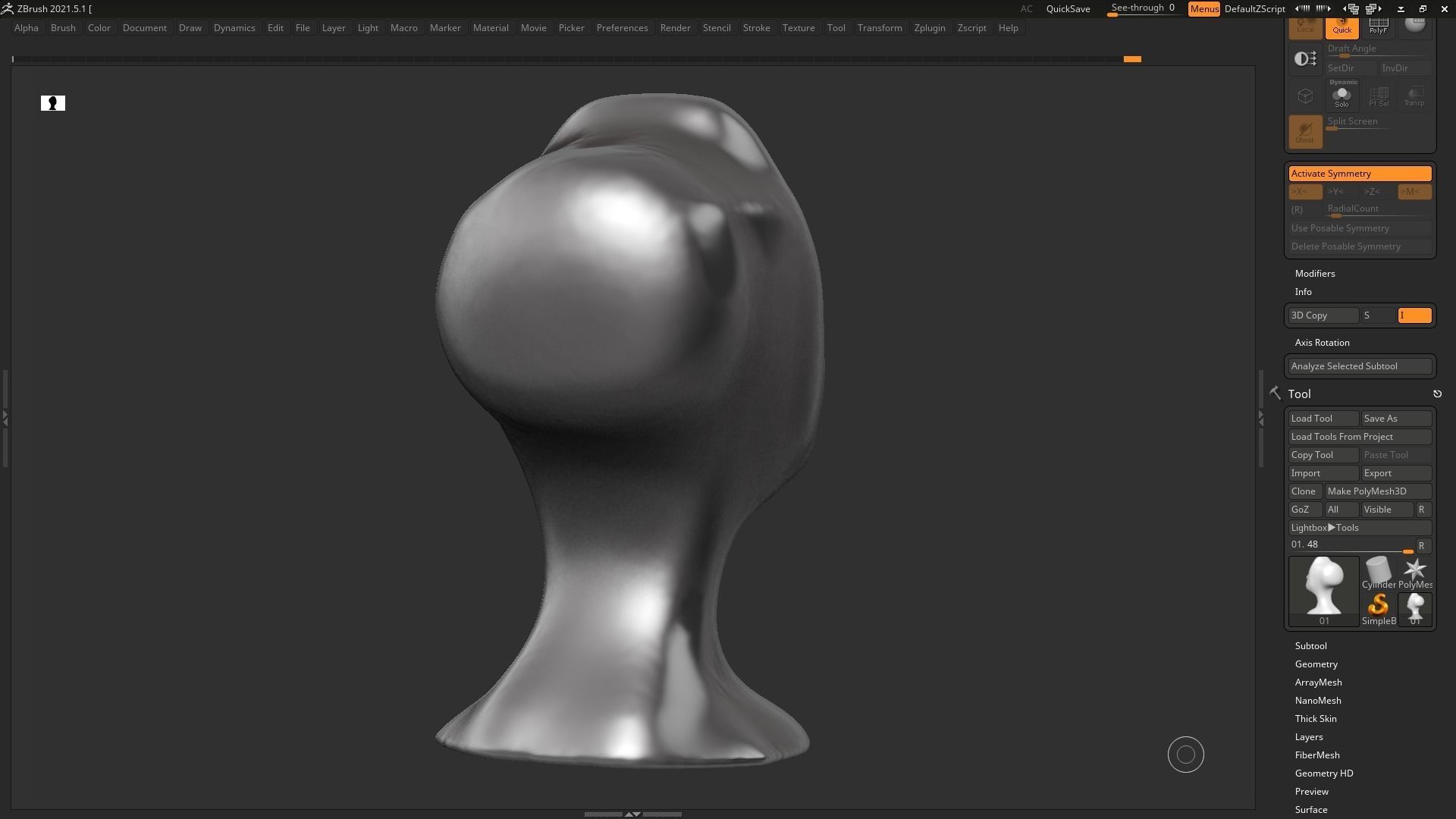Open the Brush menu
Image resolution: width=1456 pixels, height=819 pixels.
pyautogui.click(x=63, y=27)
